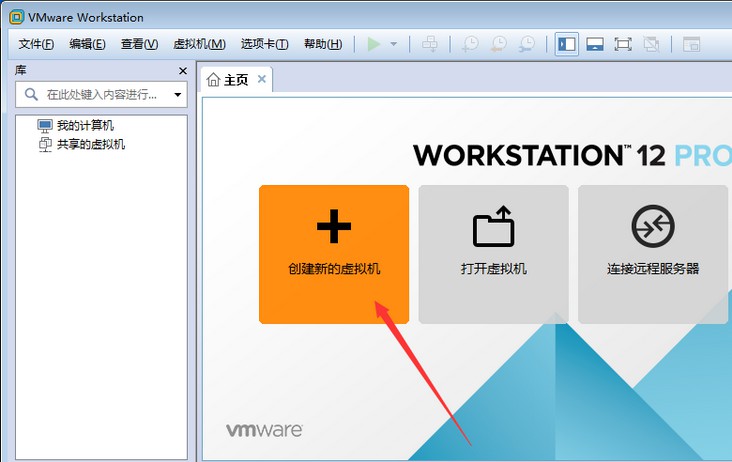The height and width of the screenshot is (462, 732).
Task: Click the green power on play icon
Action: tap(374, 44)
